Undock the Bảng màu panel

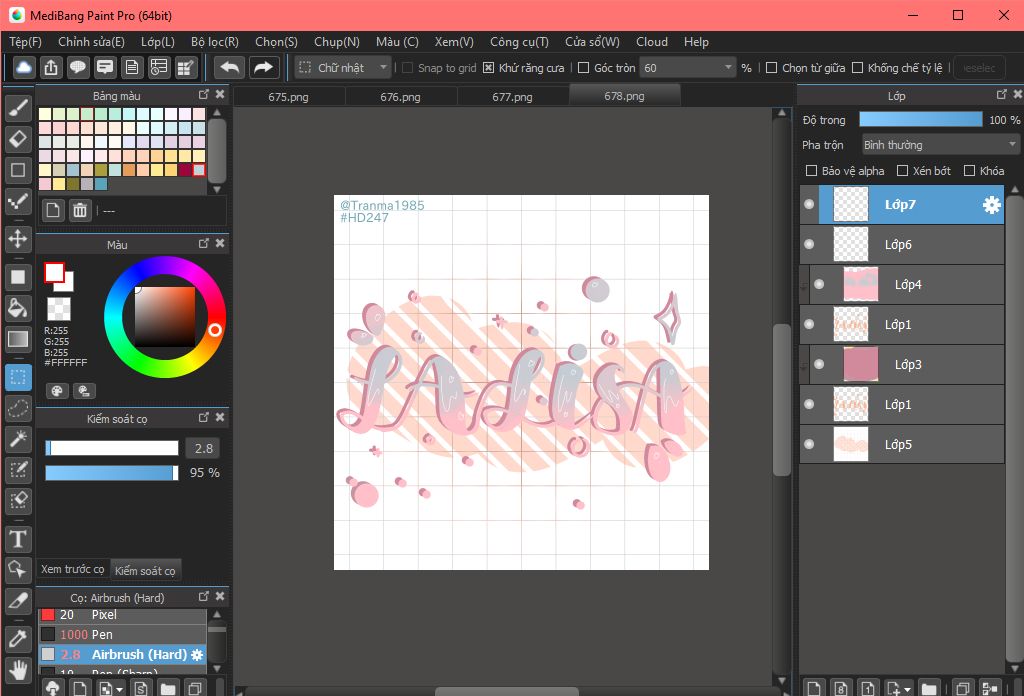(x=204, y=95)
